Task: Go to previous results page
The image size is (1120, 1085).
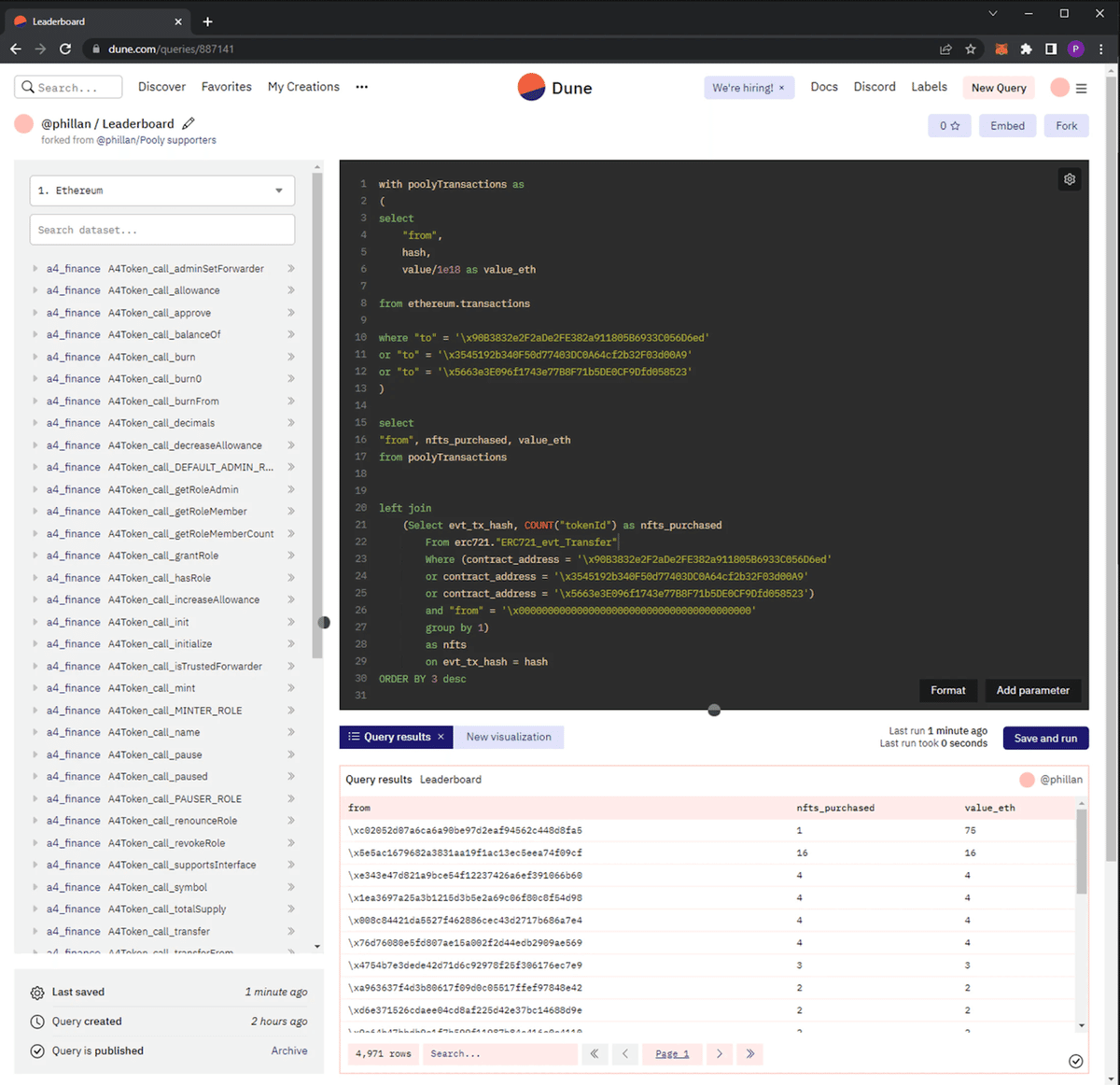Action: point(625,1053)
